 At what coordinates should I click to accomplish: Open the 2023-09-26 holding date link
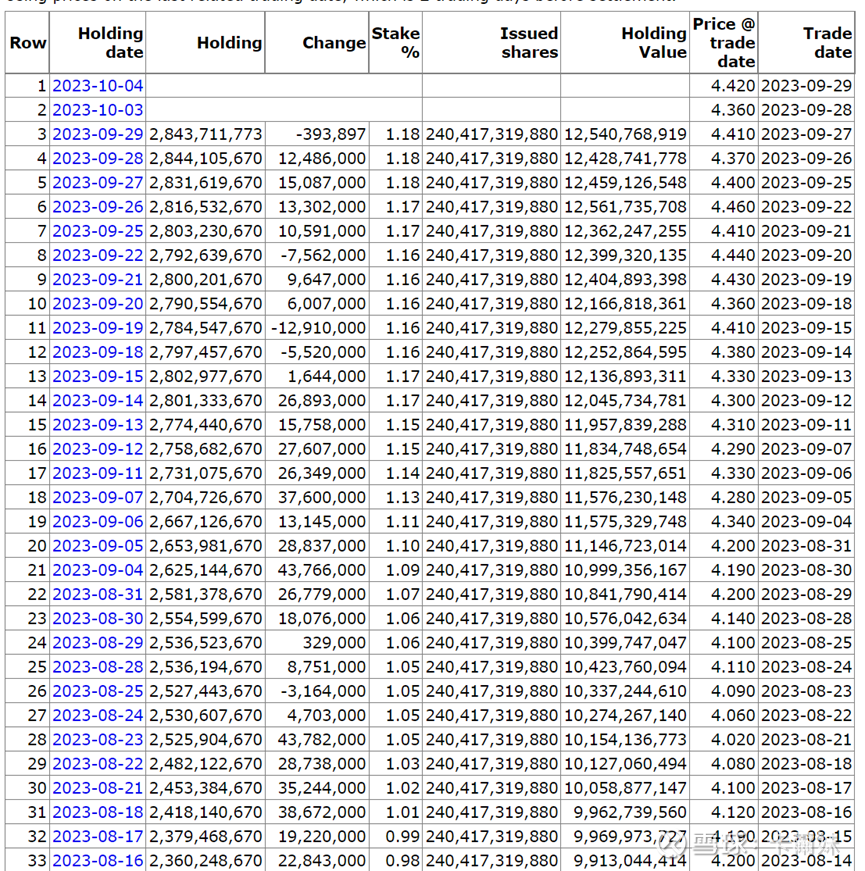coord(98,207)
